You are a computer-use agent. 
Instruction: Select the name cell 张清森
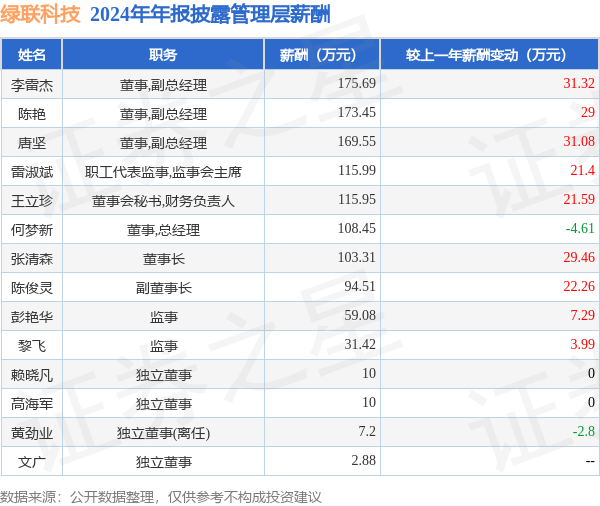pos(31,259)
